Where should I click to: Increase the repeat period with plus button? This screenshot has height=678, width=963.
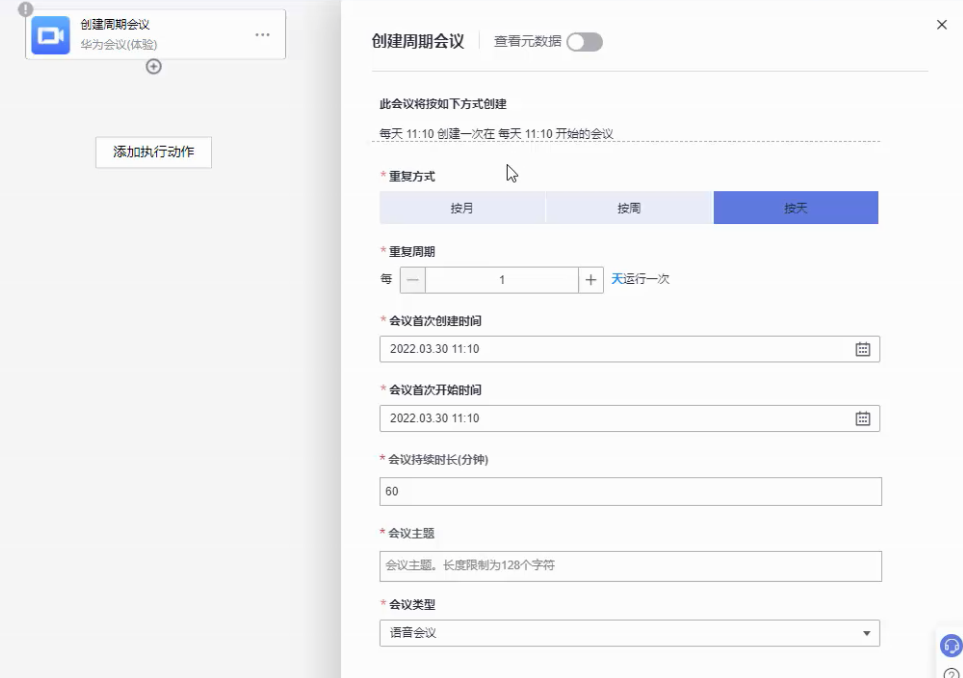pyautogui.click(x=591, y=280)
